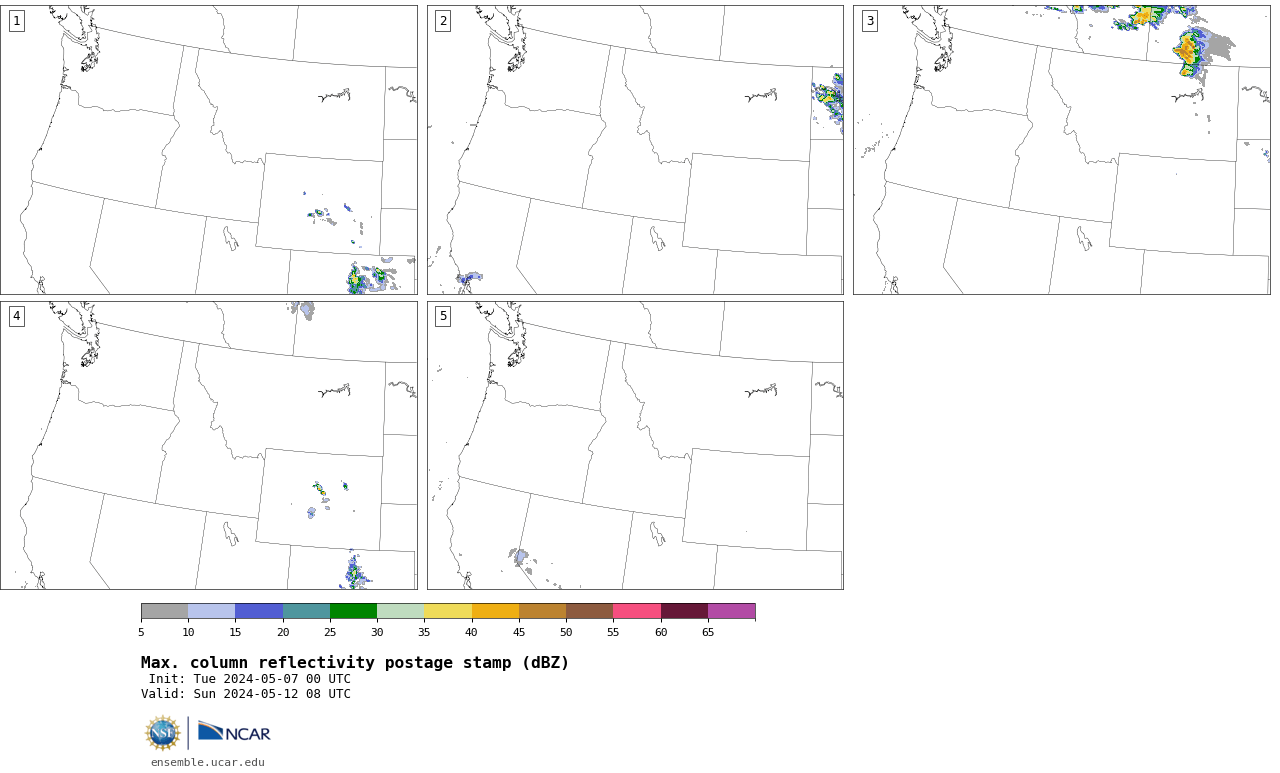Click the colorbar tick label 35
This screenshot has height=773, width=1280.
click(x=424, y=632)
